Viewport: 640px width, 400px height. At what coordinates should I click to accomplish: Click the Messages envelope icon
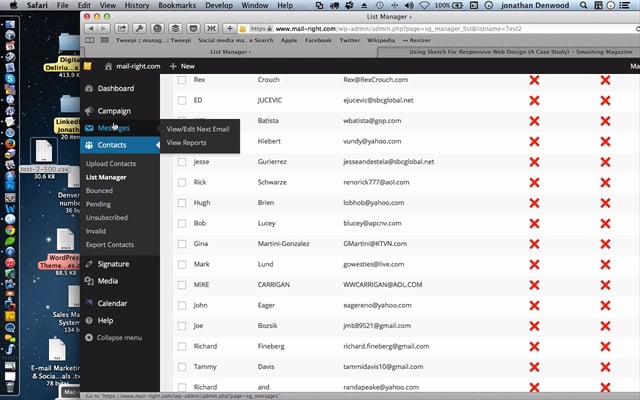(x=89, y=128)
